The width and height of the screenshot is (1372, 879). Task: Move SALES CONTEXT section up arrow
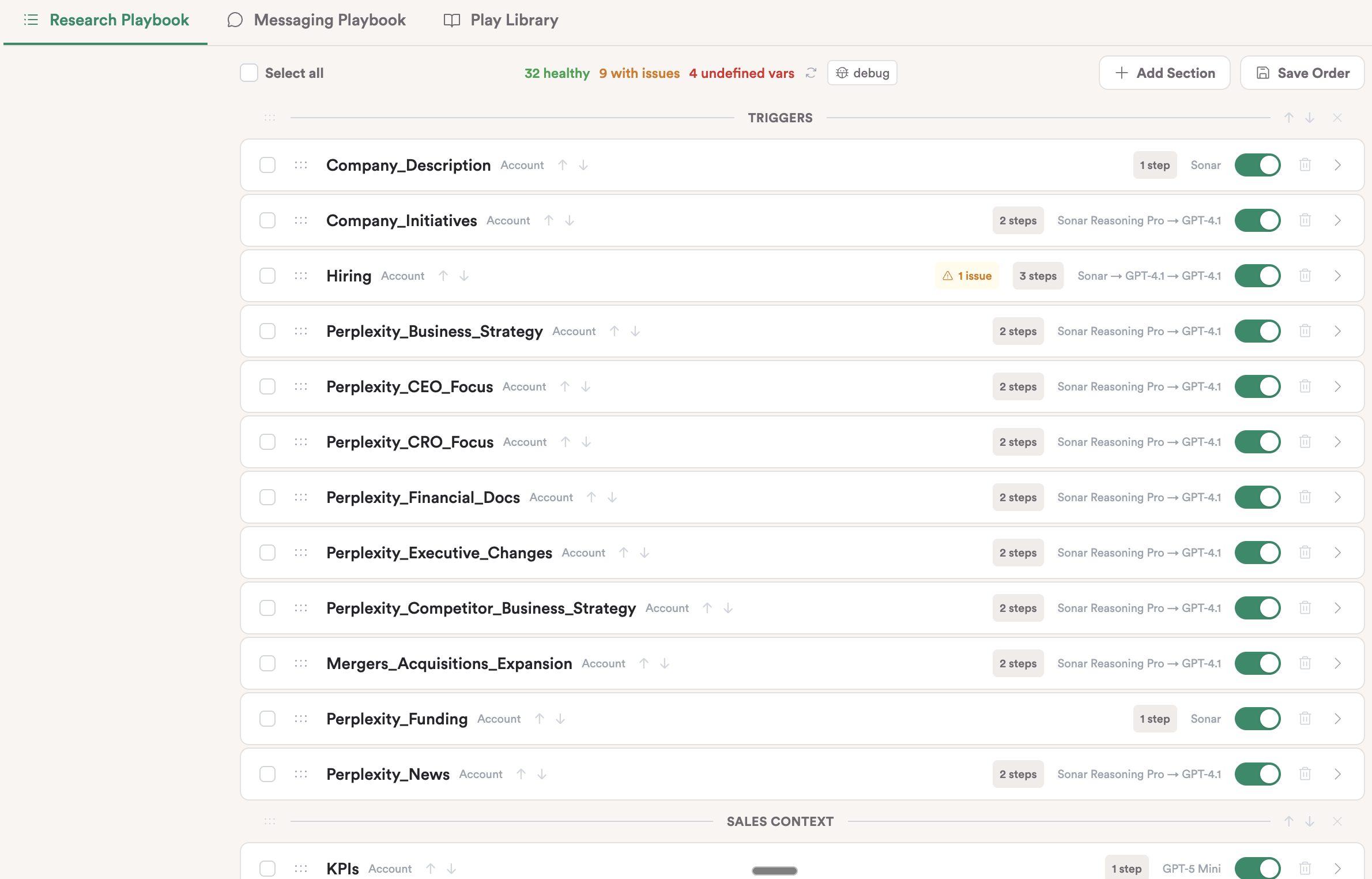pos(1289,821)
